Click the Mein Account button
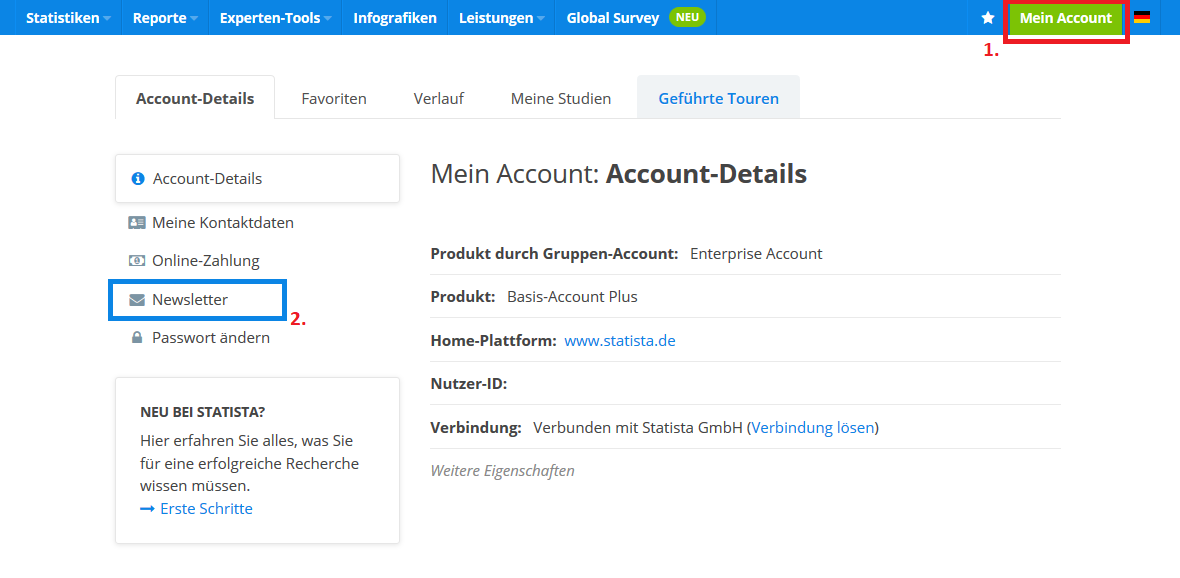The width and height of the screenshot is (1180, 578). (x=1065, y=18)
